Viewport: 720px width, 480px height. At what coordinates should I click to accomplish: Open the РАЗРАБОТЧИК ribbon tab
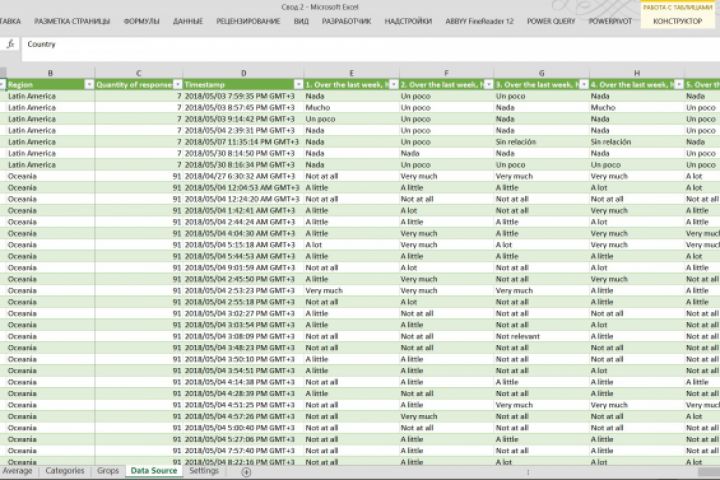click(x=346, y=21)
